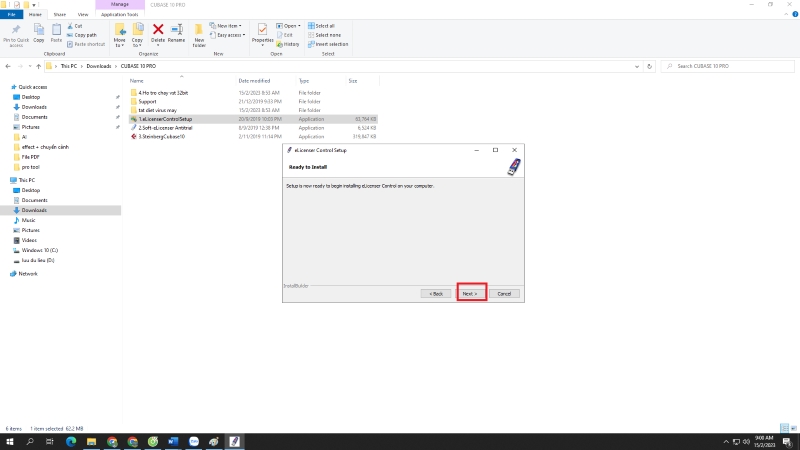Select the 3.SteinbergCubase10 file
The image size is (800, 450).
[x=162, y=137]
